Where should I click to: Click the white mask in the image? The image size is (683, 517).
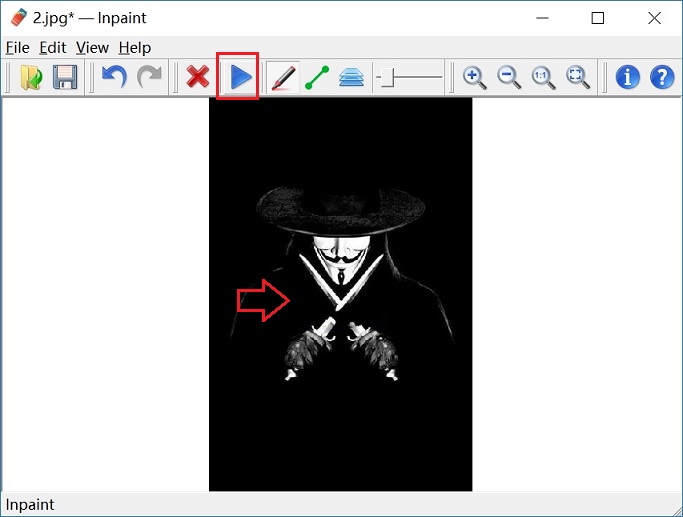pyautogui.click(x=340, y=260)
